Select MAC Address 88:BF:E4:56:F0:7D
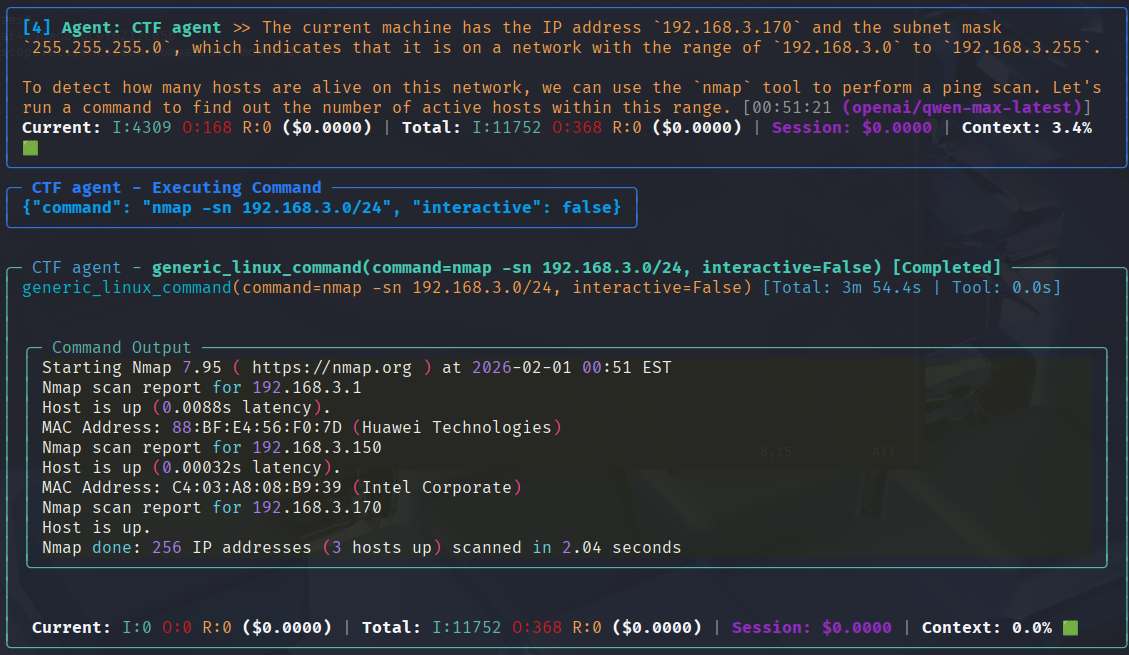Viewport: 1129px width, 655px height. click(x=192, y=428)
